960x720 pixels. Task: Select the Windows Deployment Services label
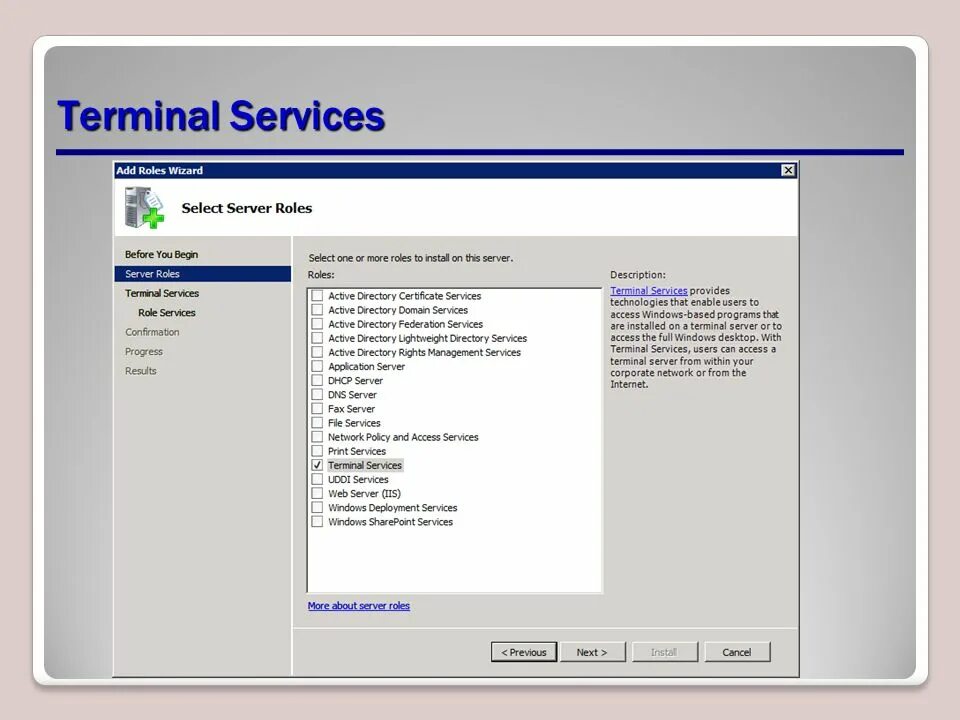click(392, 508)
